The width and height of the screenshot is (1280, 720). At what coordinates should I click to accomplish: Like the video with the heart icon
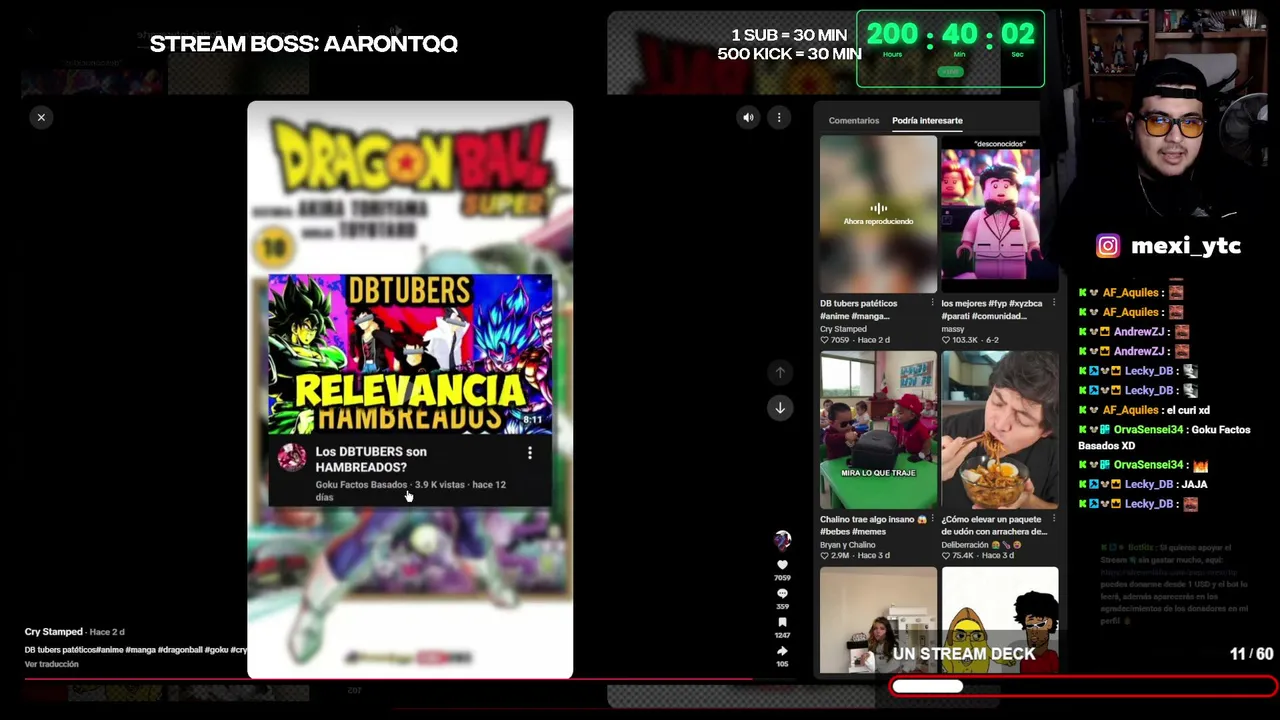point(782,565)
